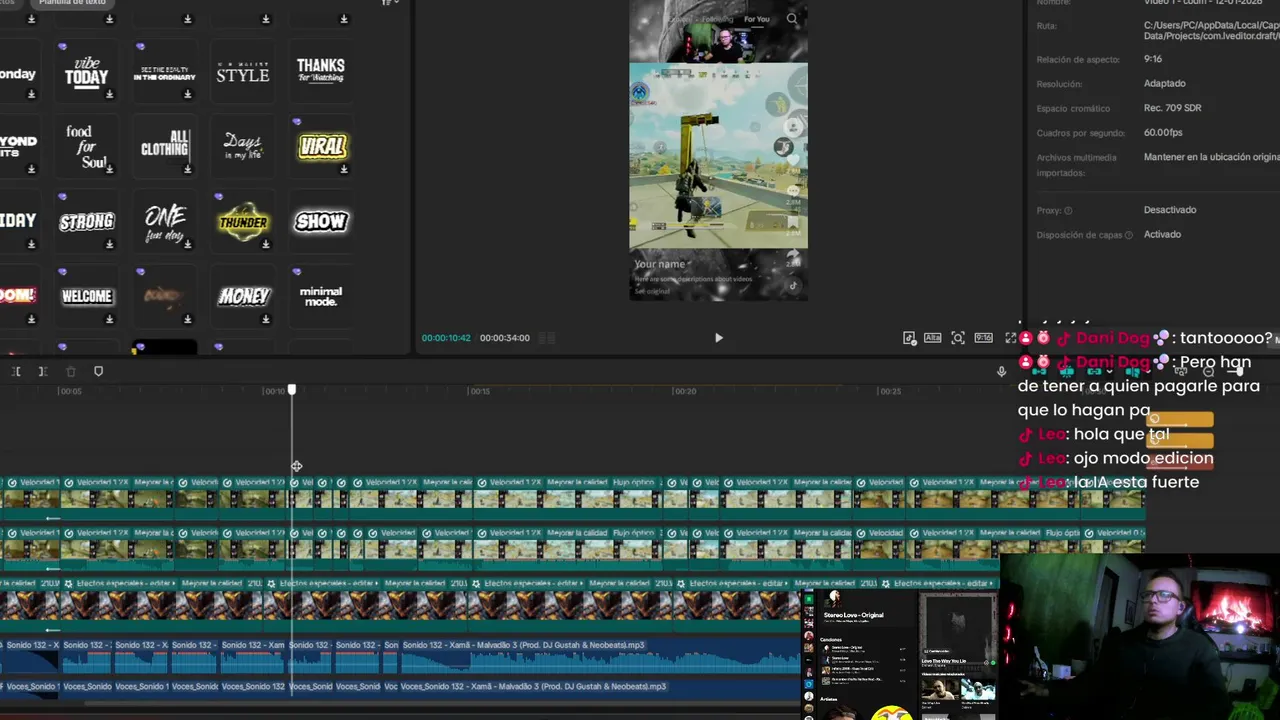
Task: Open the template sort filter dropdown
Action: (390, 3)
